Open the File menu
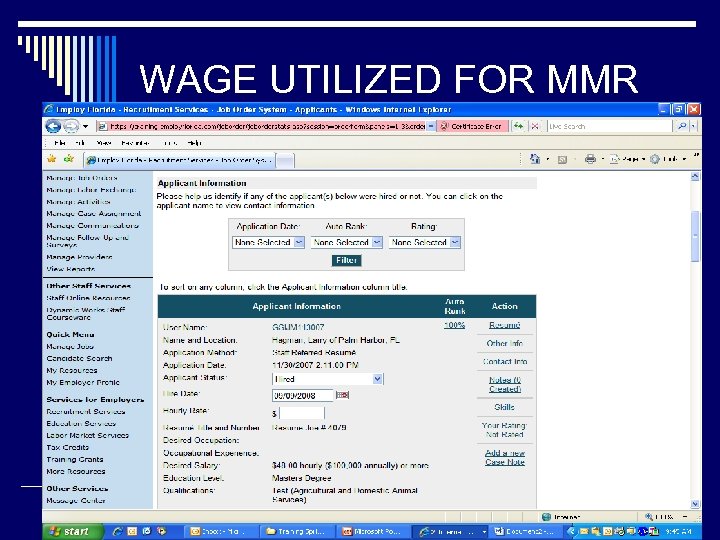This screenshot has width=720, height=540. (60, 143)
